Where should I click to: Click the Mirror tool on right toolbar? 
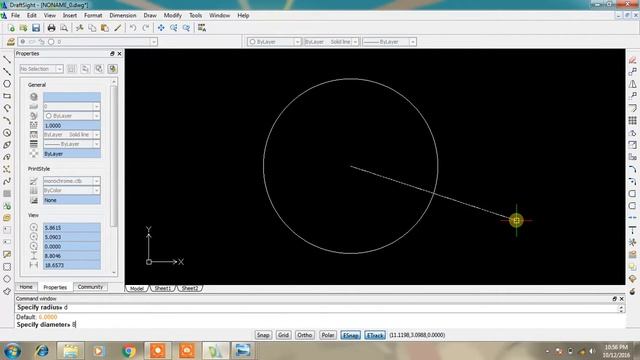(x=632, y=84)
